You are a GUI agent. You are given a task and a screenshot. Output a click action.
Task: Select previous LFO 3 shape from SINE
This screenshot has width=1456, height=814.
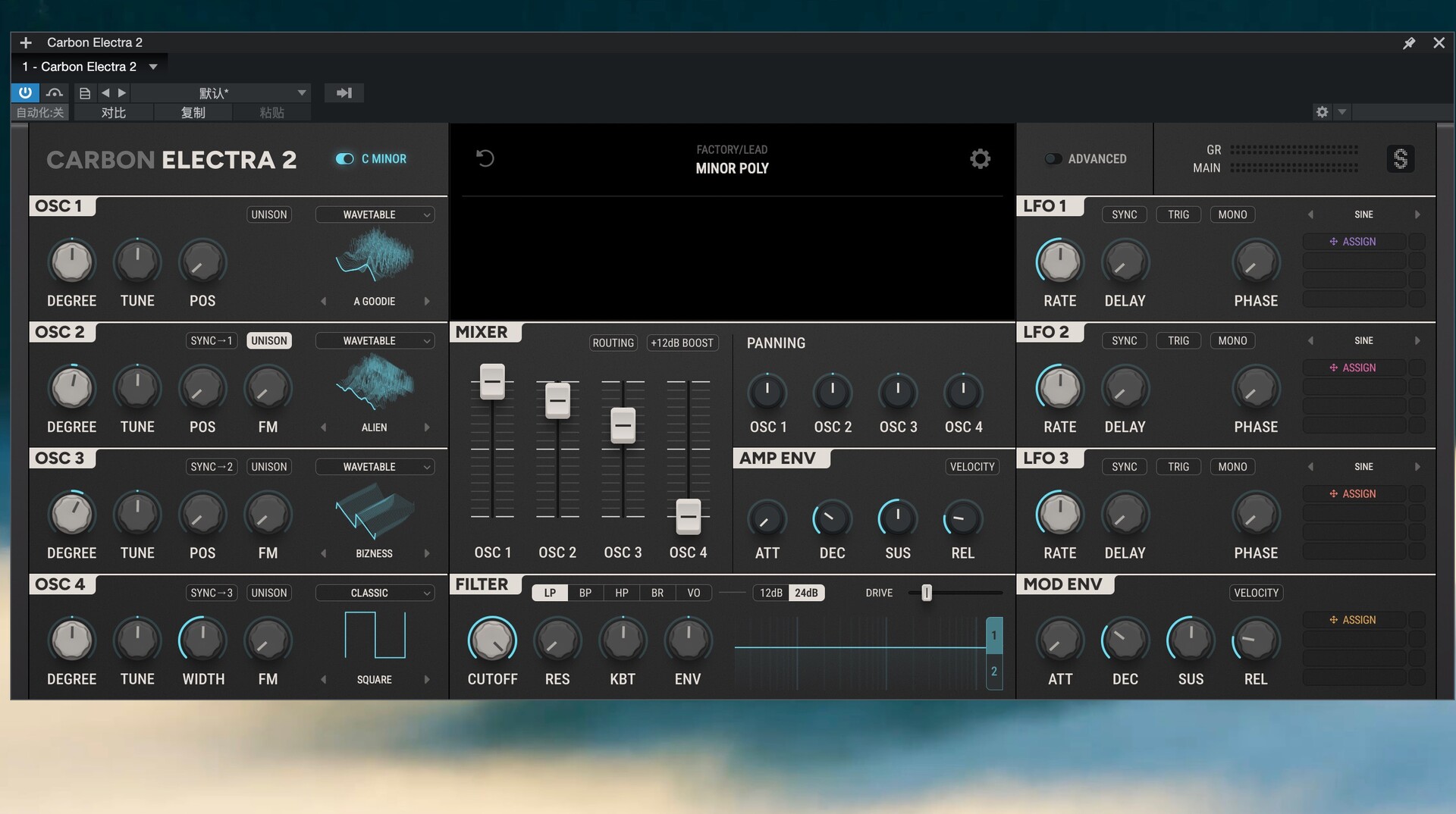point(1310,467)
